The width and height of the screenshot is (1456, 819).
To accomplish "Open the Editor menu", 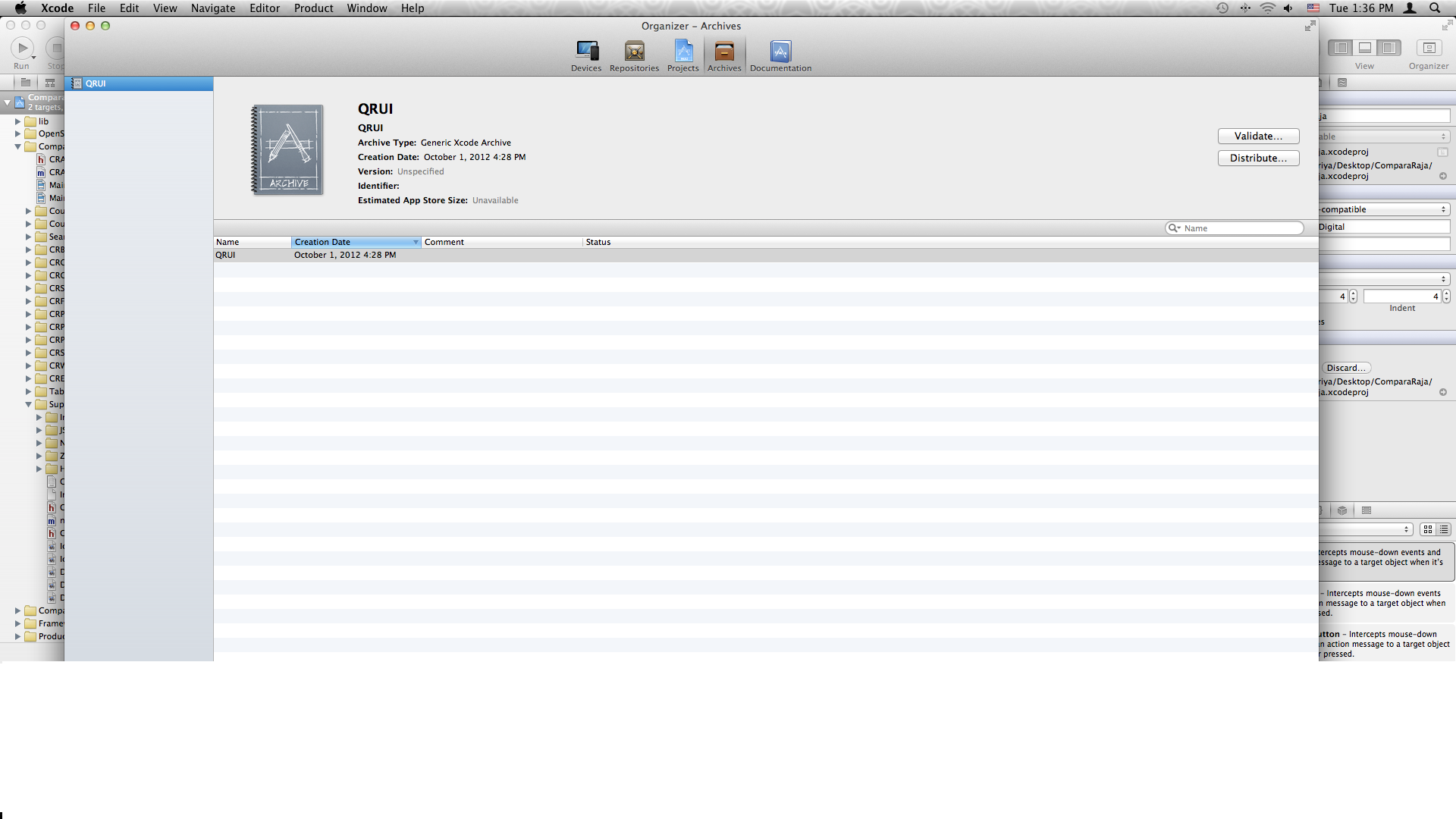I will 265,8.
